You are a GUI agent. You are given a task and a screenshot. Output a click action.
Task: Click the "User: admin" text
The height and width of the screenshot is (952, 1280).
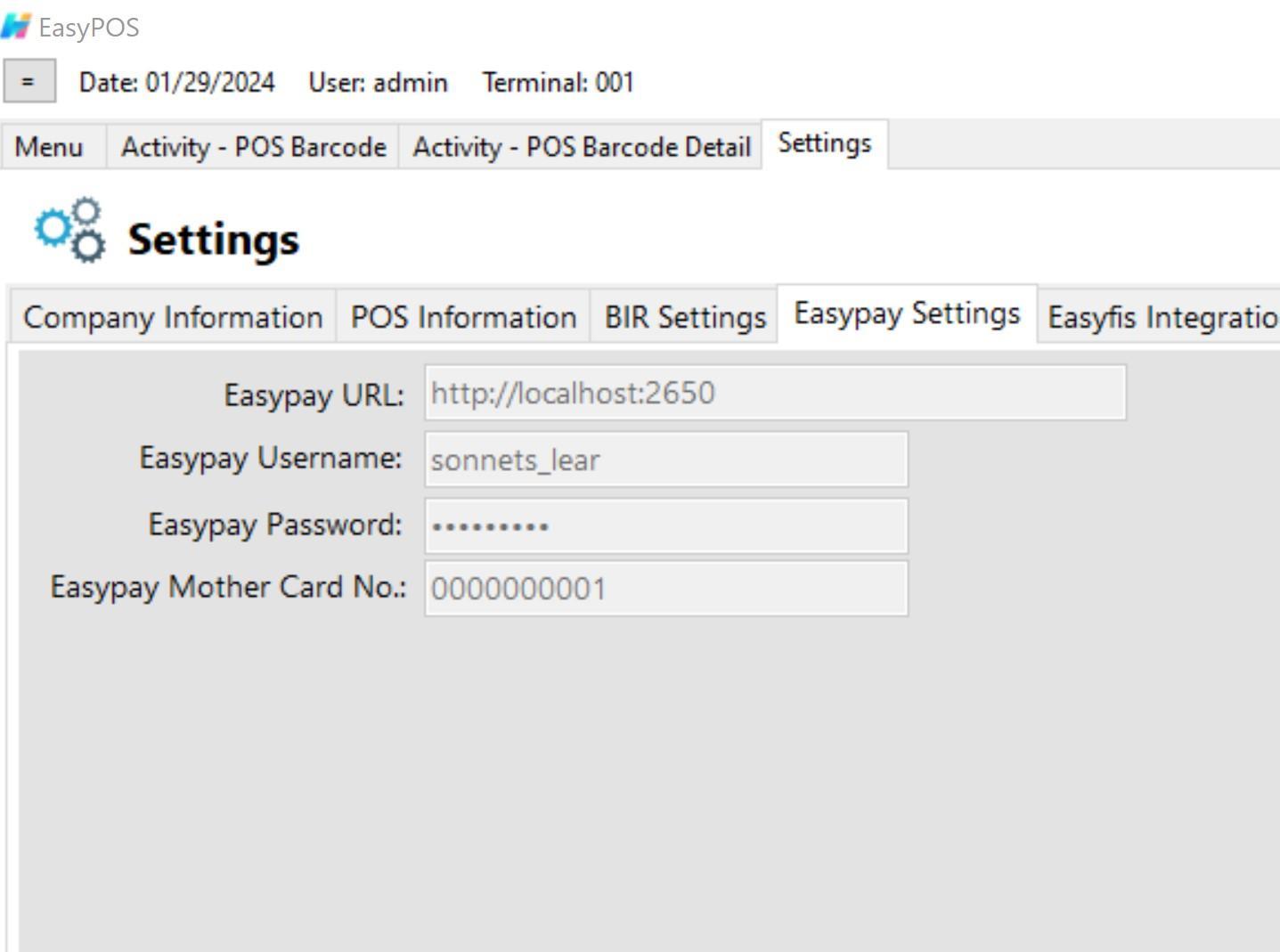(x=378, y=83)
